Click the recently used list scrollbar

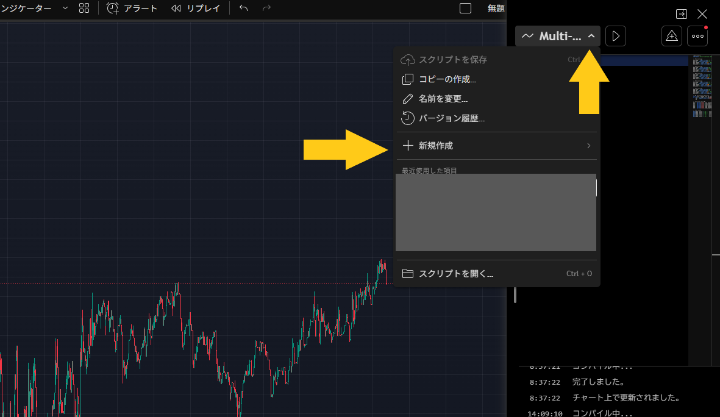pos(597,187)
